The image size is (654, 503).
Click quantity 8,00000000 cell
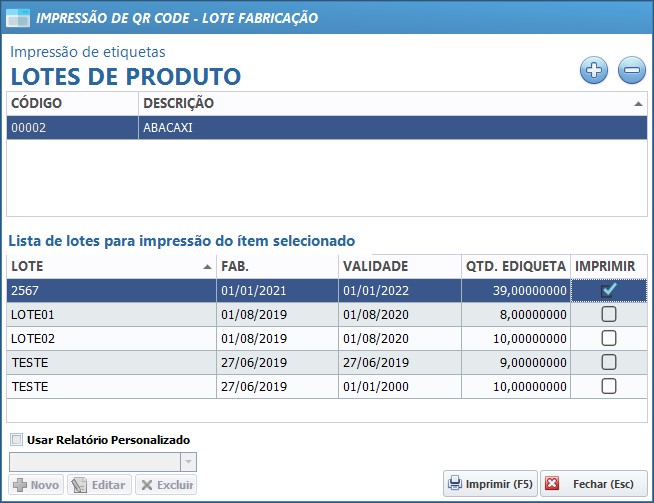[516, 314]
